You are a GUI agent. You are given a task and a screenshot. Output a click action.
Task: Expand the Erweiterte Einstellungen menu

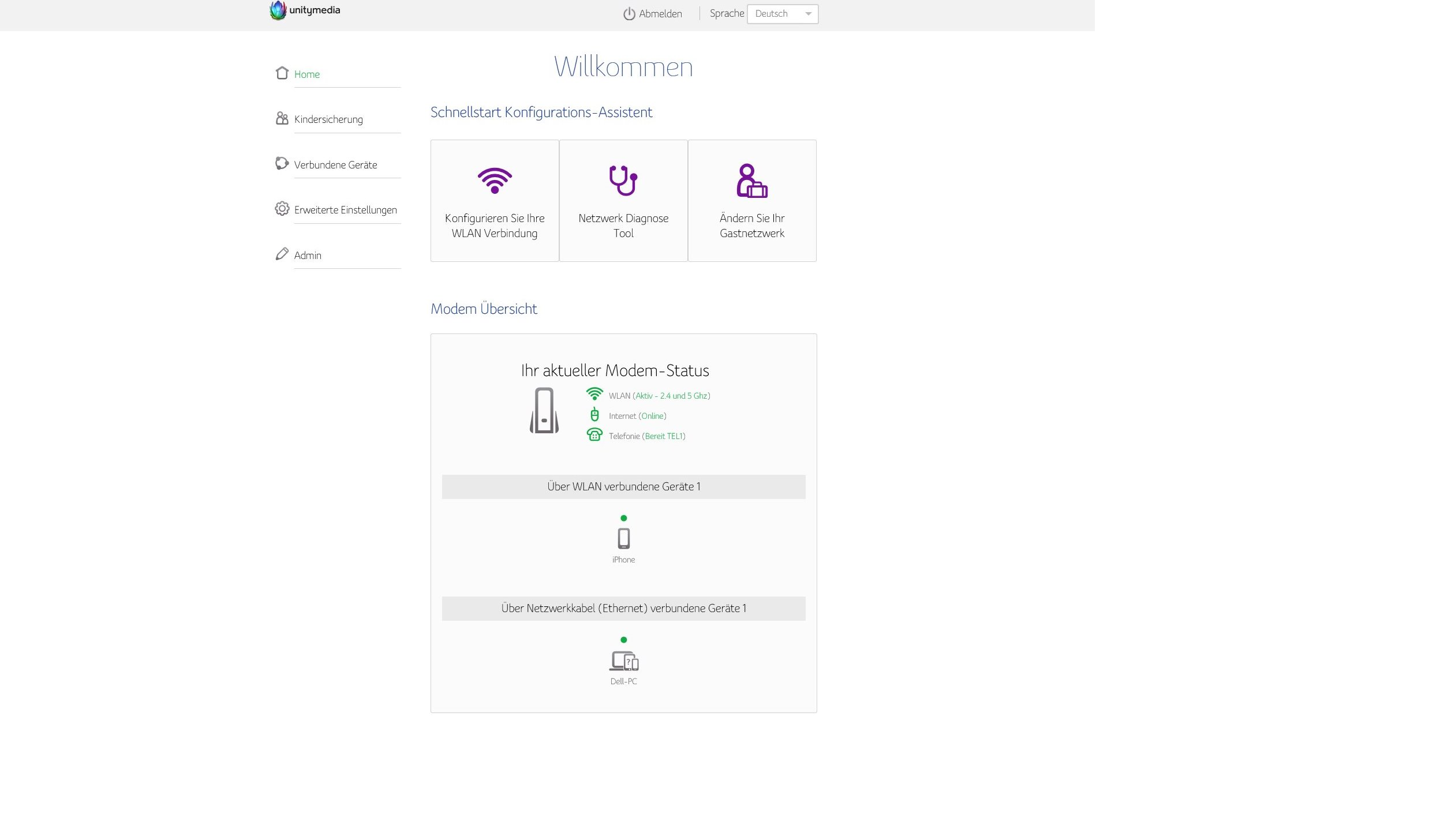(345, 210)
